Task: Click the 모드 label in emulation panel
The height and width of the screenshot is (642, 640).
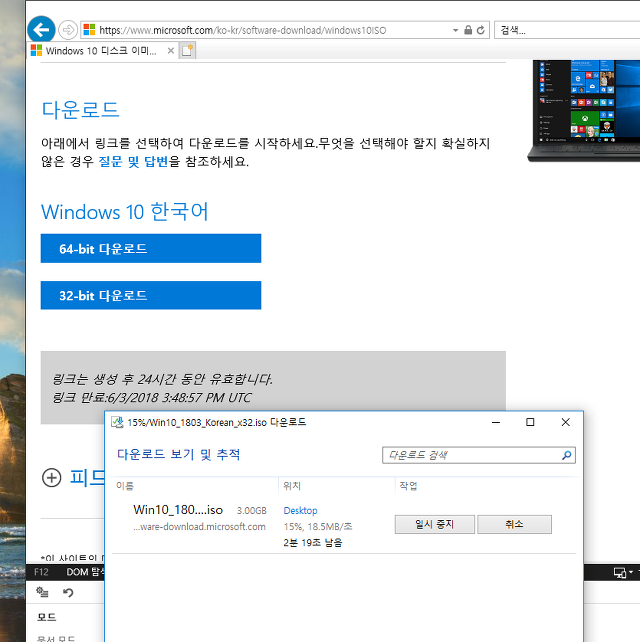Action: [47, 617]
